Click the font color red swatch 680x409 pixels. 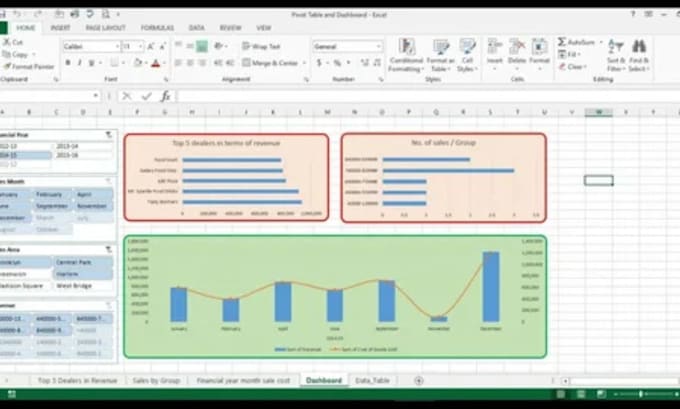[x=156, y=63]
